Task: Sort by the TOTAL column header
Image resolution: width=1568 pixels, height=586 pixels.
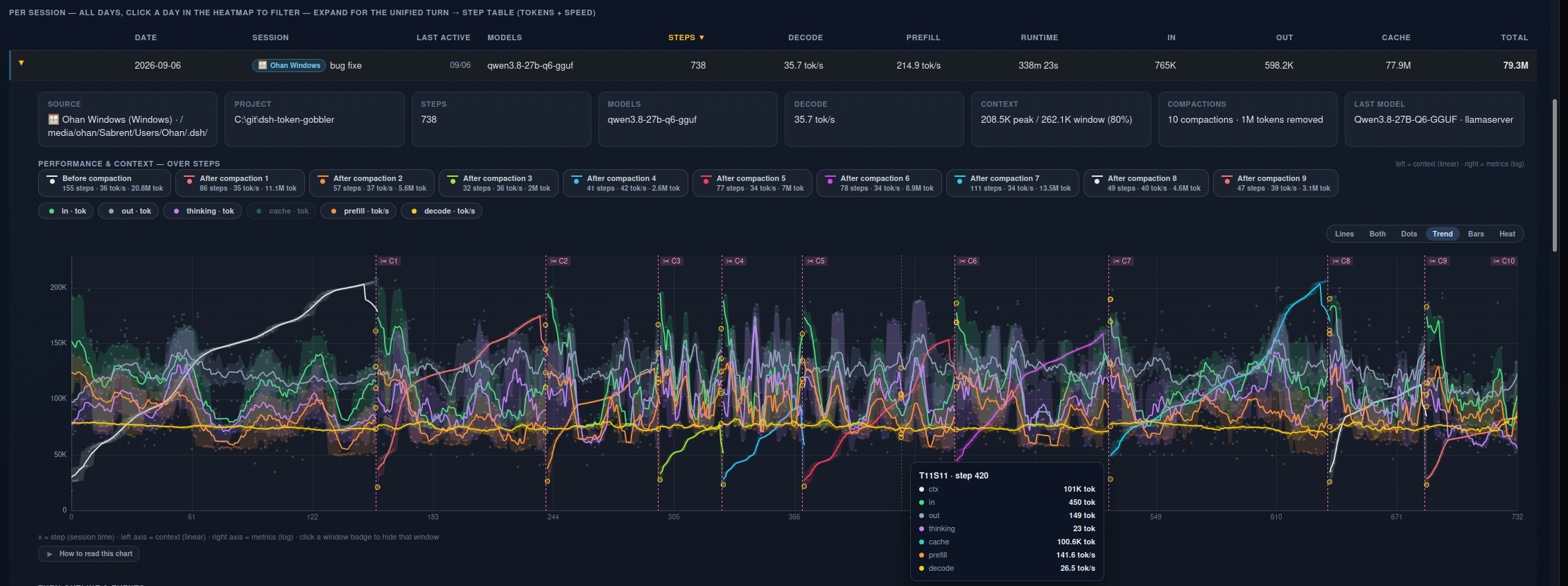Action: coord(1515,37)
